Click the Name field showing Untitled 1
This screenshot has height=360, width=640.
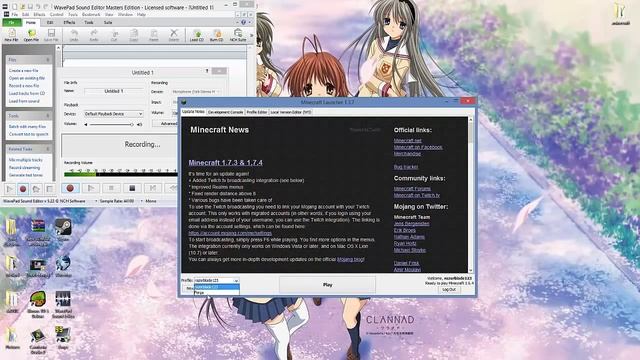point(114,91)
